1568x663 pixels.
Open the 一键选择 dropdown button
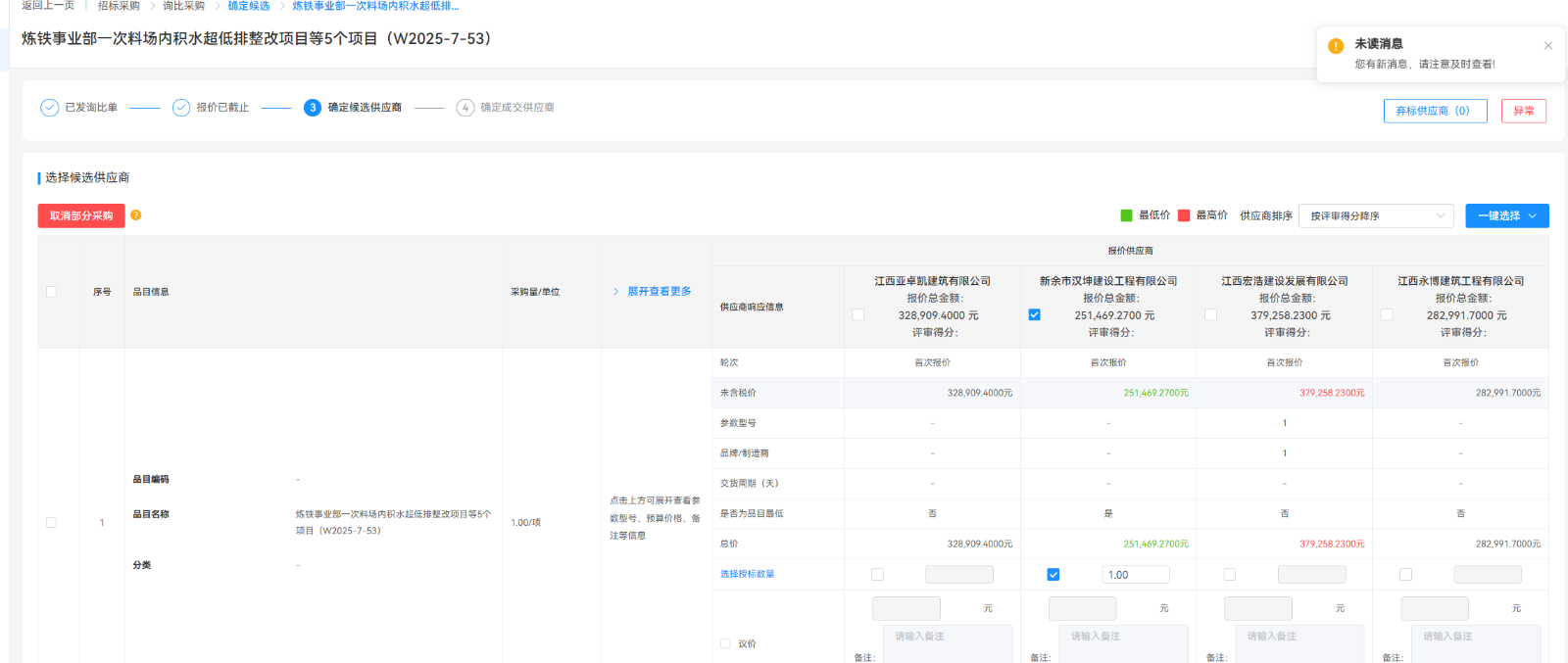click(x=1507, y=215)
